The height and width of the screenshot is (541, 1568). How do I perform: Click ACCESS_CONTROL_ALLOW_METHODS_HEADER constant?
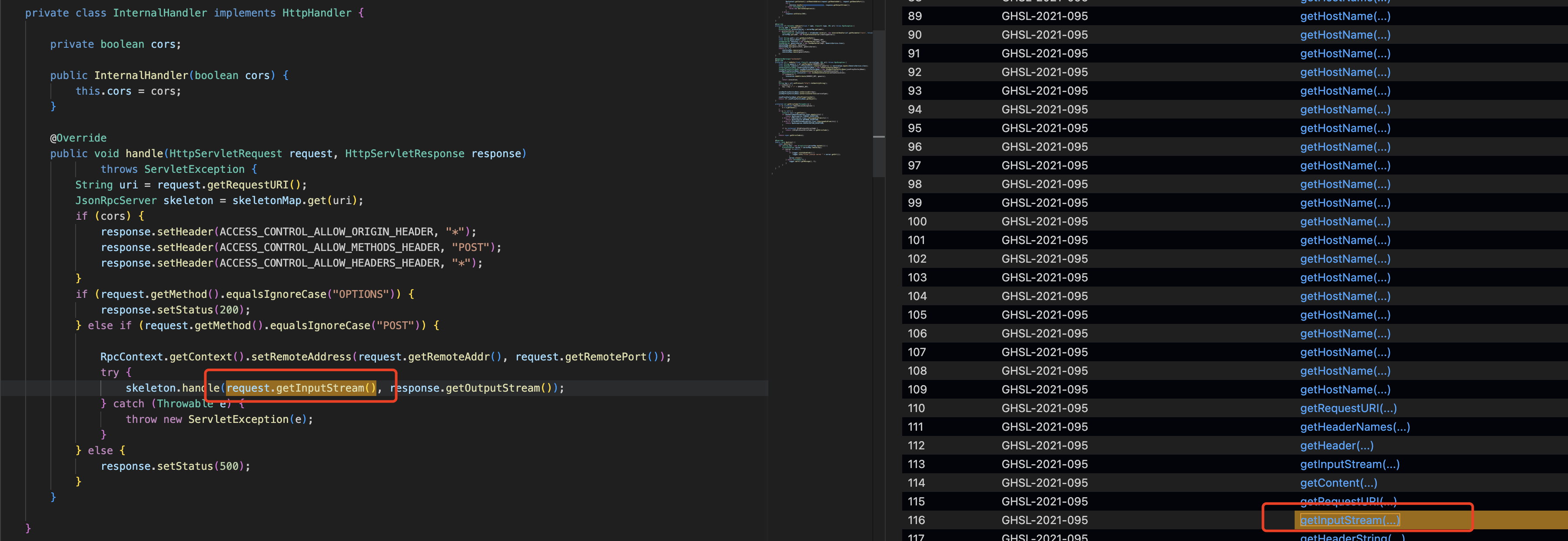pyautogui.click(x=329, y=247)
